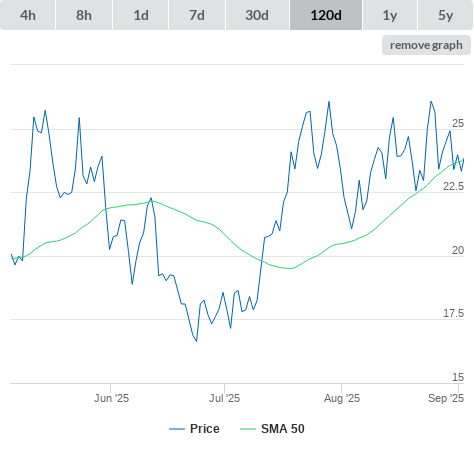The height and width of the screenshot is (455, 474).
Task: Open the 5y time range
Action: (445, 15)
